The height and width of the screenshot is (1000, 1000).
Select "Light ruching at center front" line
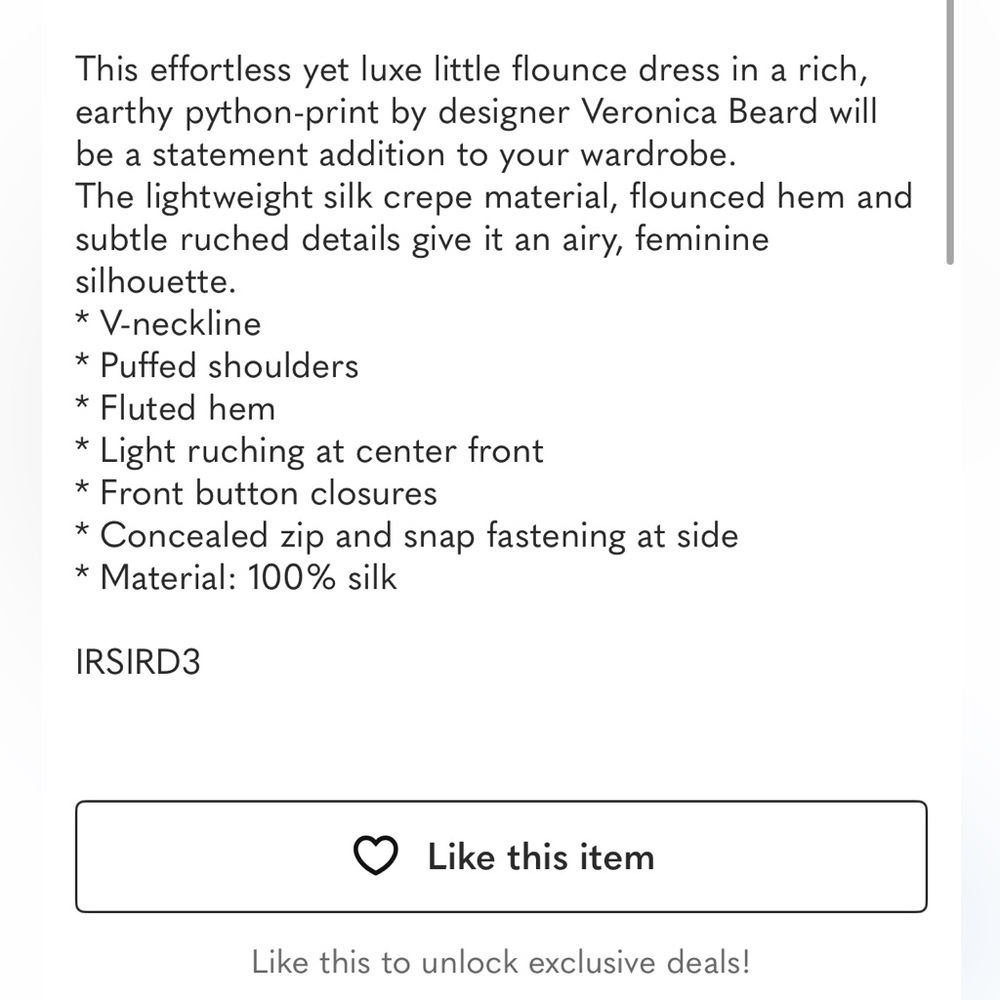pos(309,452)
